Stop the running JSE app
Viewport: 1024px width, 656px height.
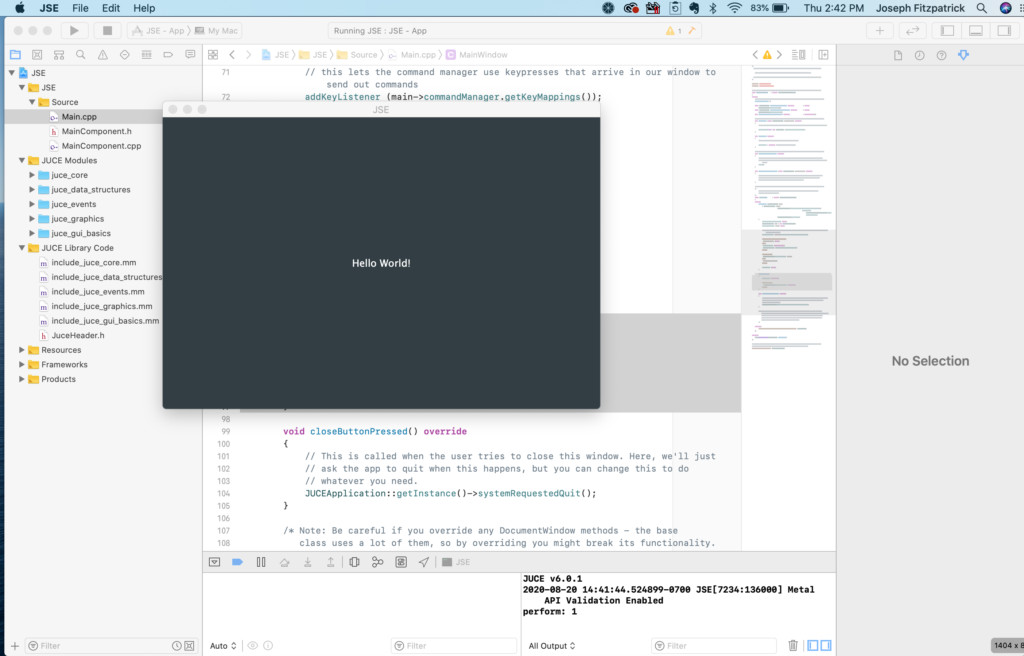107,31
